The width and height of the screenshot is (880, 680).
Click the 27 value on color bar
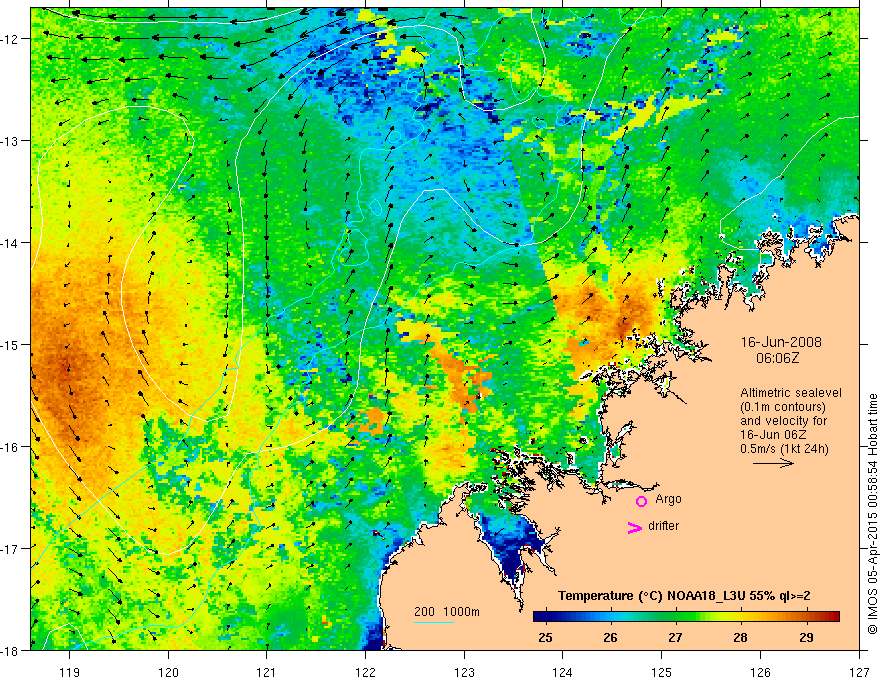click(x=675, y=637)
